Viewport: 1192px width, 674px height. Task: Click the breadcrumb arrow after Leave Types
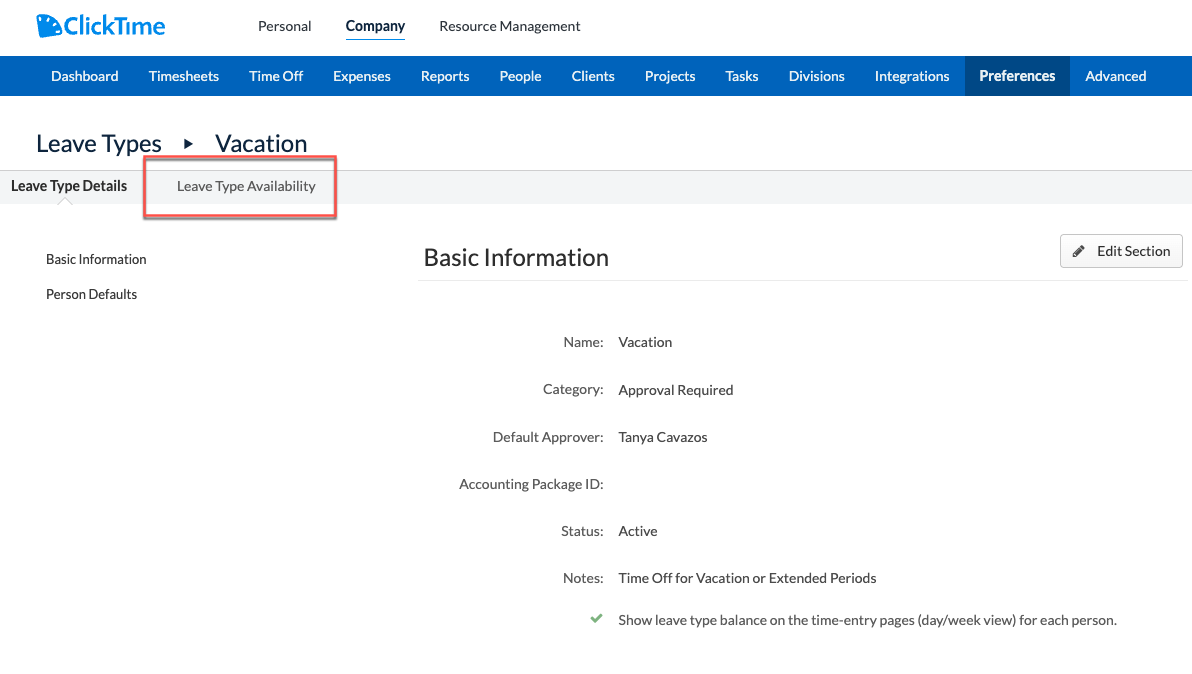(188, 144)
